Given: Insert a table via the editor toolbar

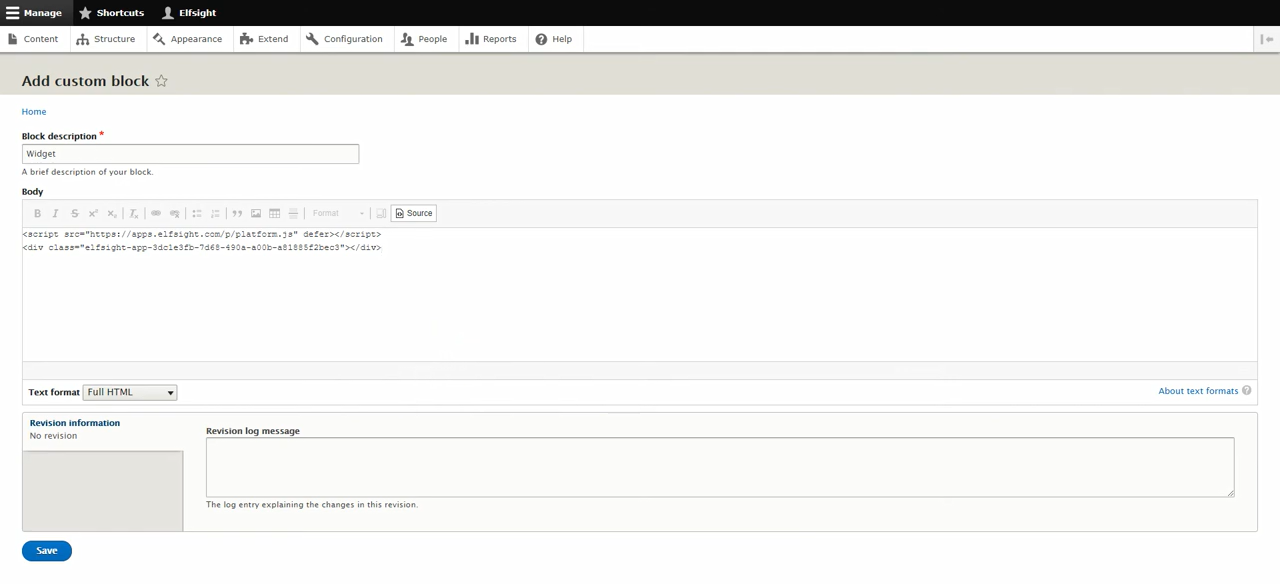Looking at the screenshot, I should (274, 213).
